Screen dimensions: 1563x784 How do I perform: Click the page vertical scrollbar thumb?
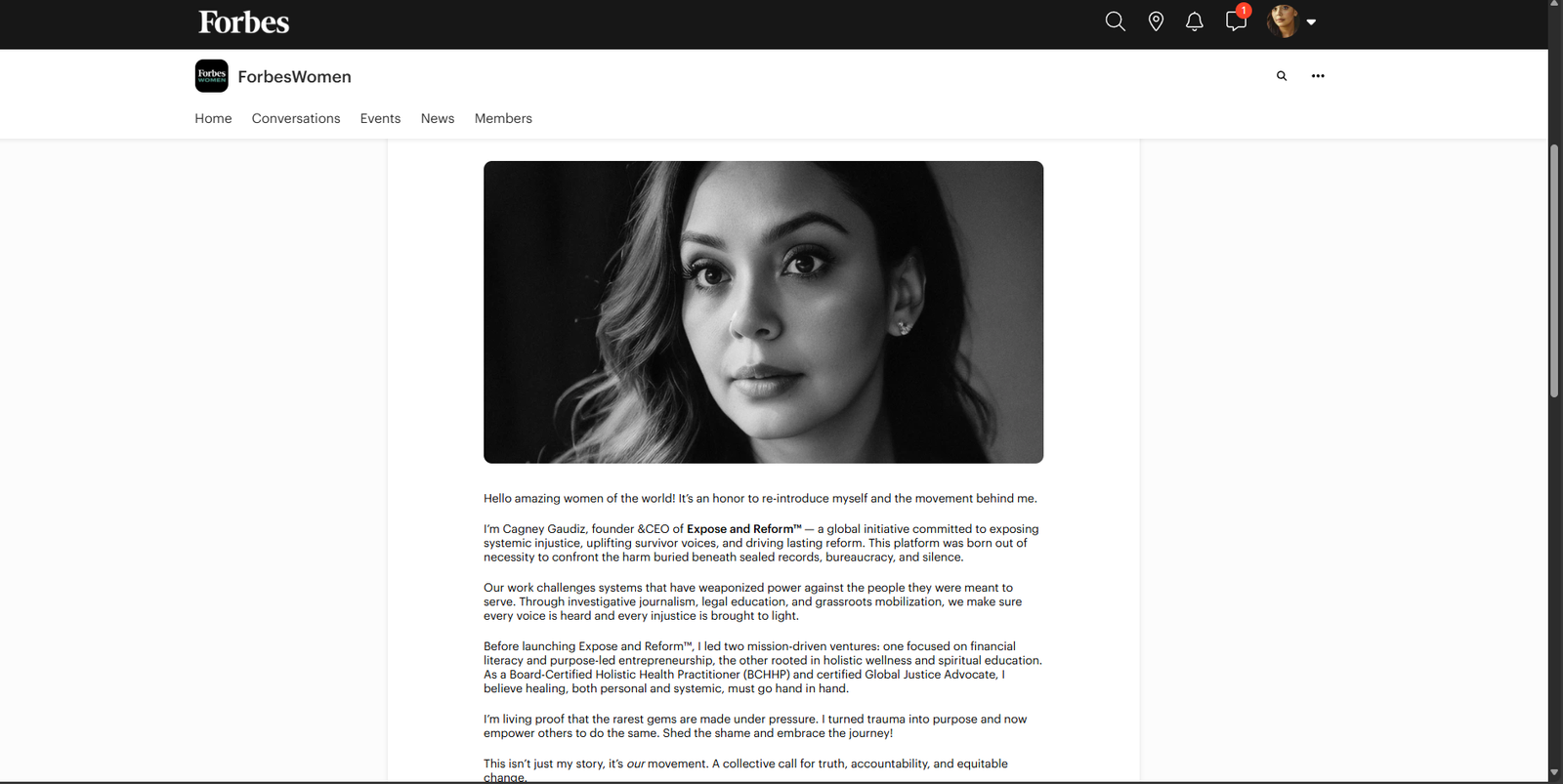1554,270
